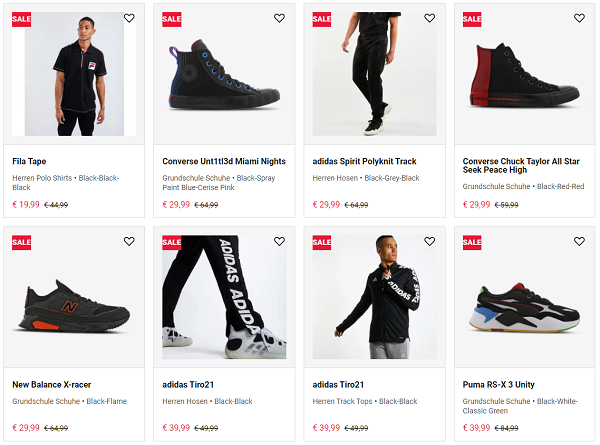
Task: Wishlist the adidas Tiro21 track top
Action: (x=430, y=242)
